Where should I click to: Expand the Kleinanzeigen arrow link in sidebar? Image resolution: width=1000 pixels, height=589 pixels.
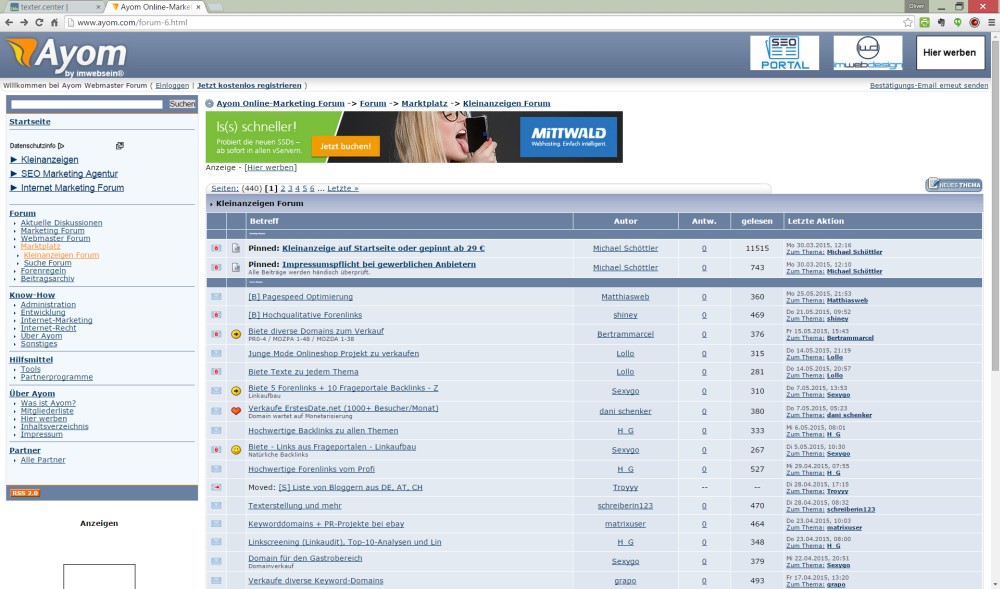click(44, 160)
